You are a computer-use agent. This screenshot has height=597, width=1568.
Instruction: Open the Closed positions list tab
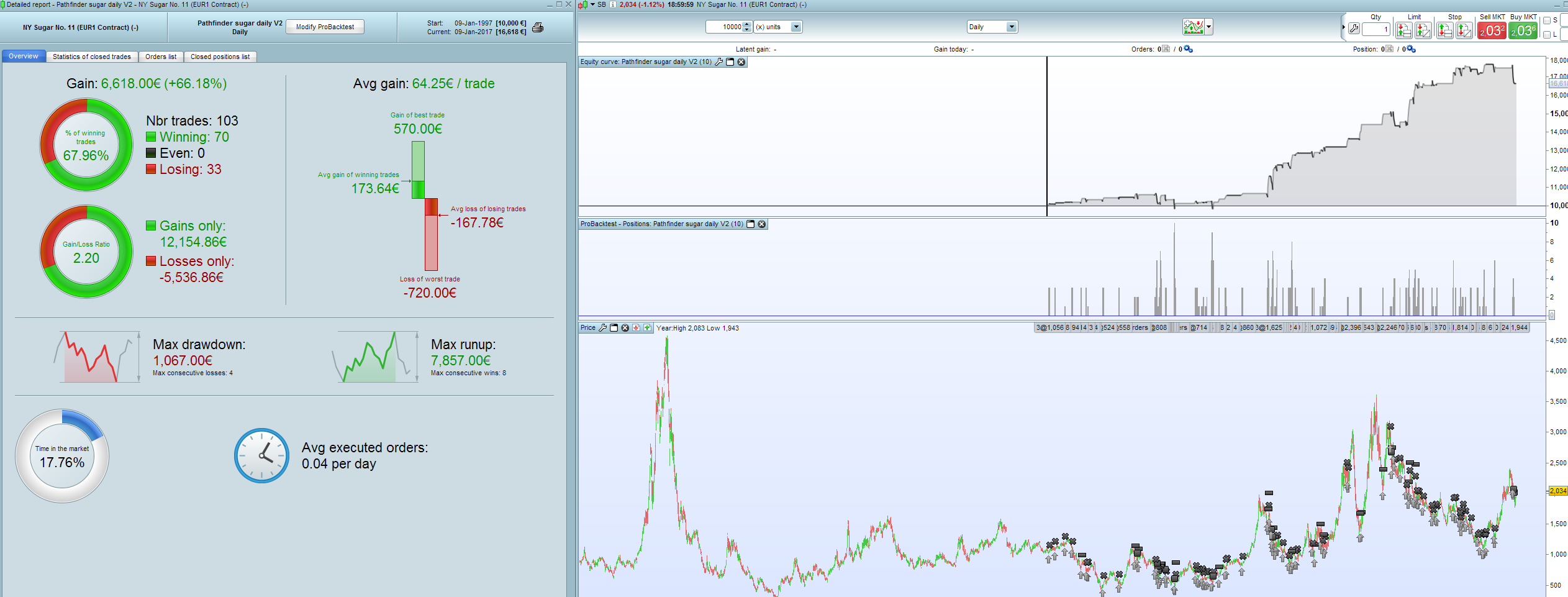pyautogui.click(x=220, y=57)
